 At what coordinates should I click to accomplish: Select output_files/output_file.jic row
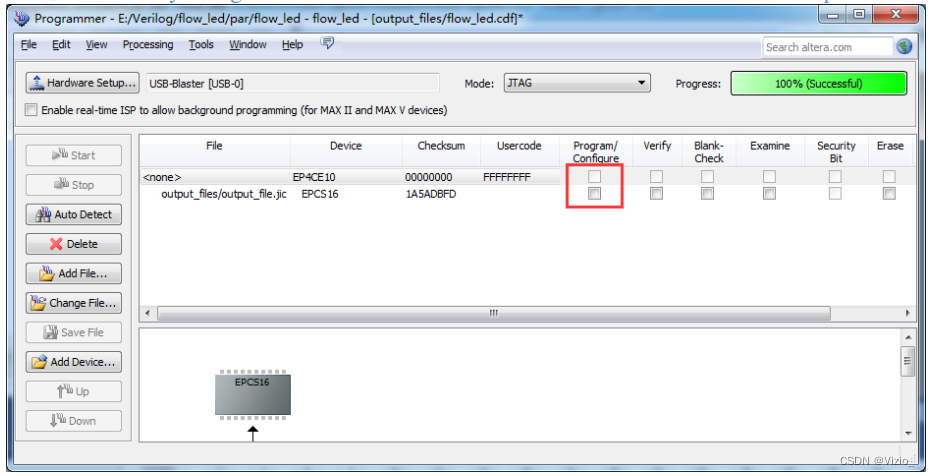pos(223,194)
